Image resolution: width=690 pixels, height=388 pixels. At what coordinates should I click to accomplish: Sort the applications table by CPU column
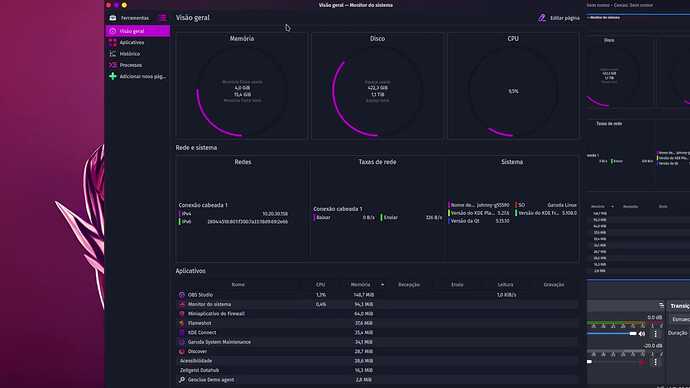320,285
